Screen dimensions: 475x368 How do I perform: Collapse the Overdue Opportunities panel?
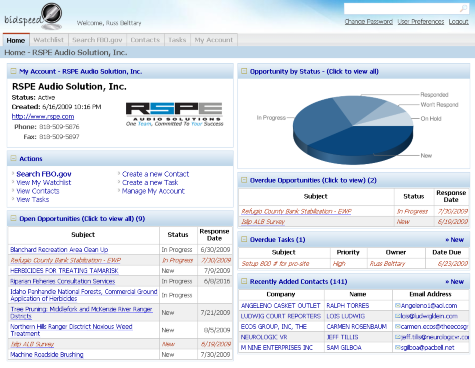click(244, 180)
